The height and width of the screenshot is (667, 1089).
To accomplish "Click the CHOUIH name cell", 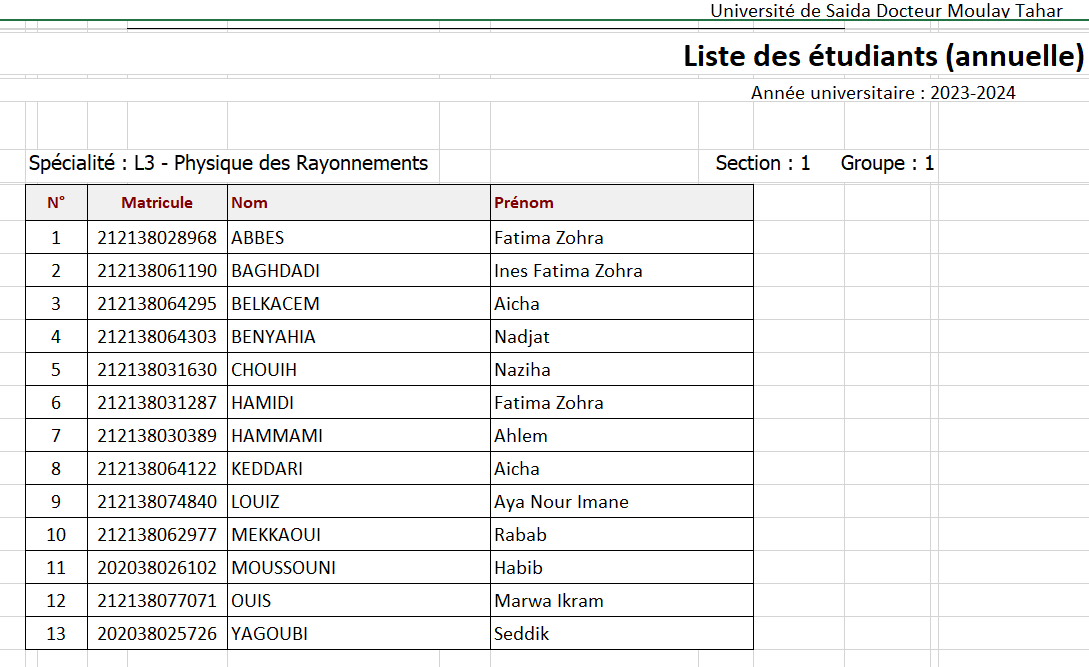I will tap(264, 370).
